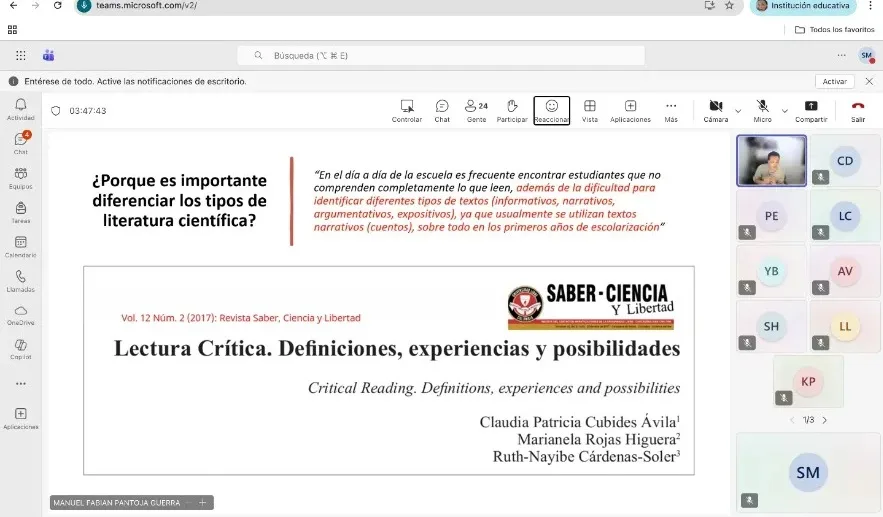The height and width of the screenshot is (517, 883).
Task: Select participant tile PE
Action: pos(771,216)
